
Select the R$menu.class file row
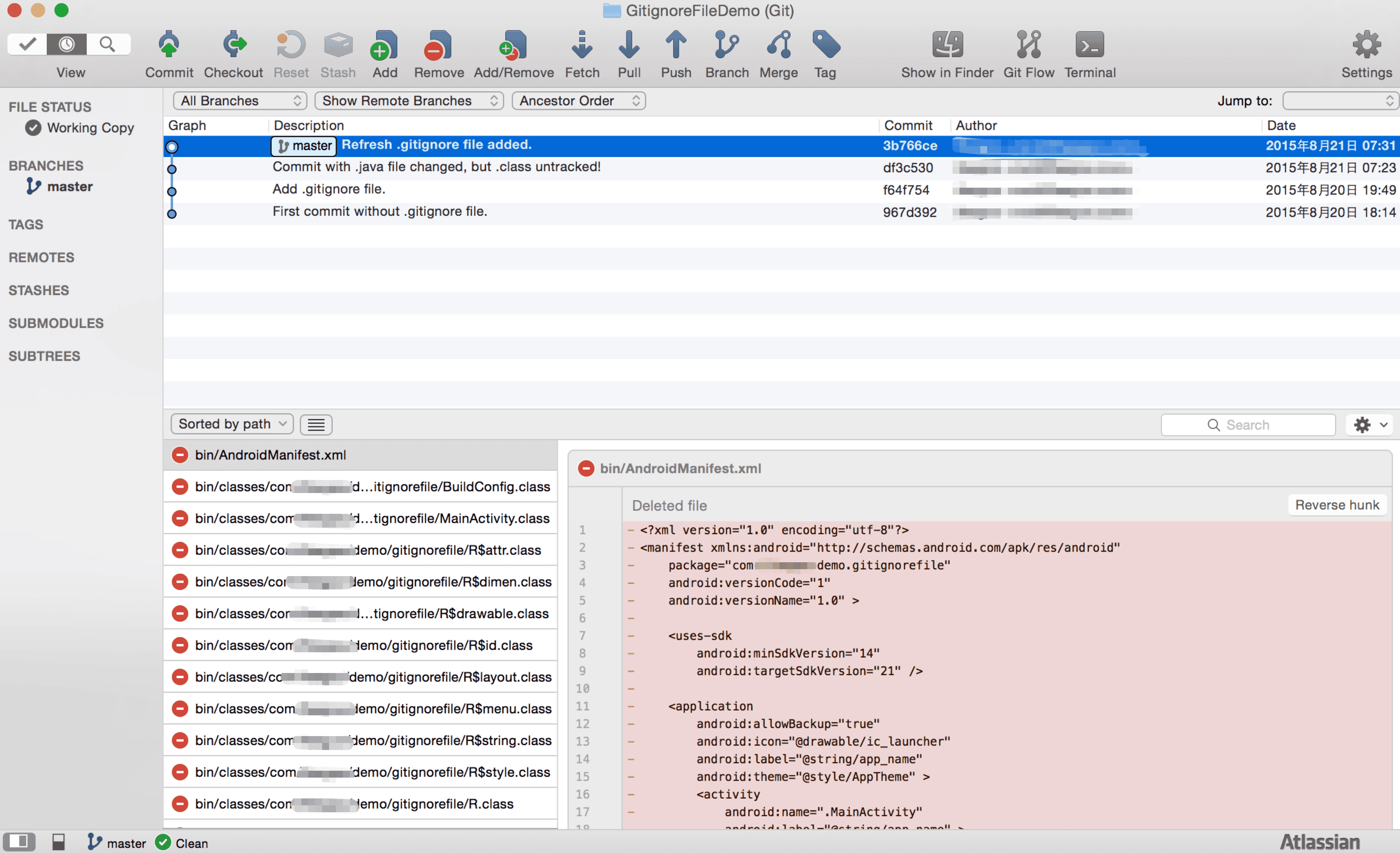coord(360,709)
